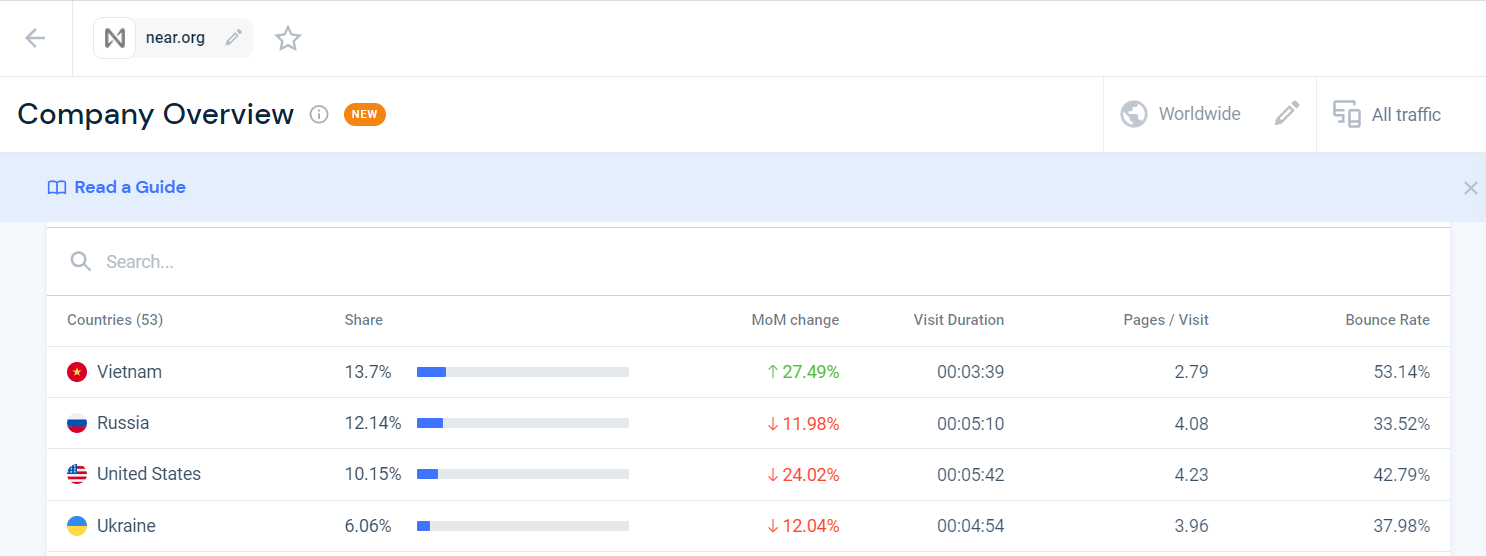Click the info icon beside Company Overview
1486x556 pixels.
tap(319, 114)
